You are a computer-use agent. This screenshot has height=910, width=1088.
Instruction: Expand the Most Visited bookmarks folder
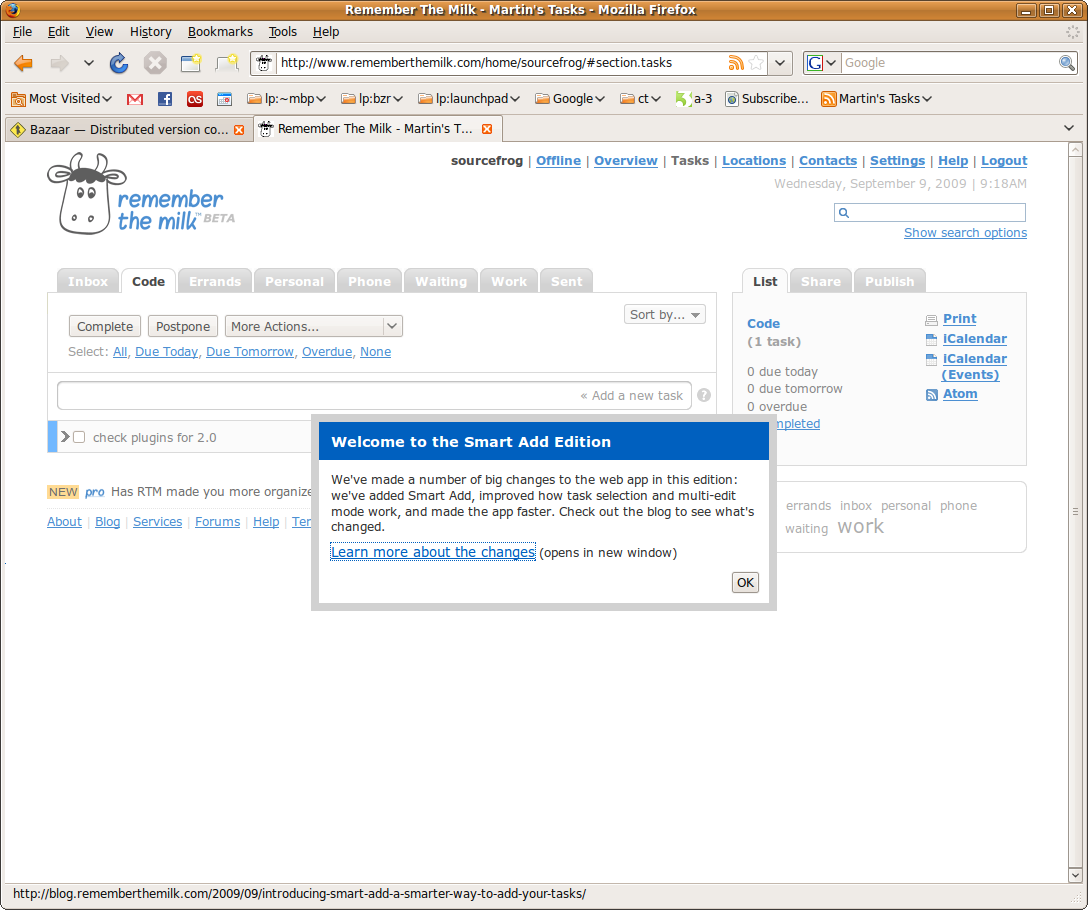pos(61,99)
